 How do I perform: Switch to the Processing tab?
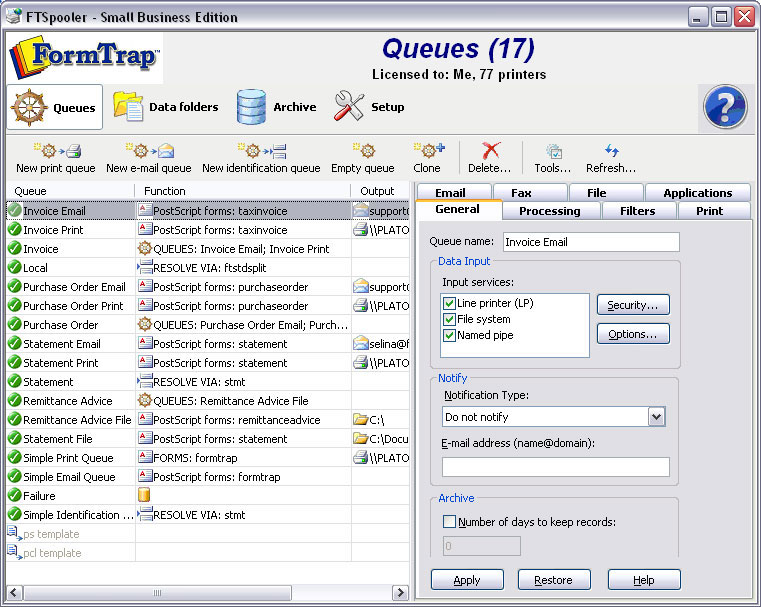tap(549, 211)
